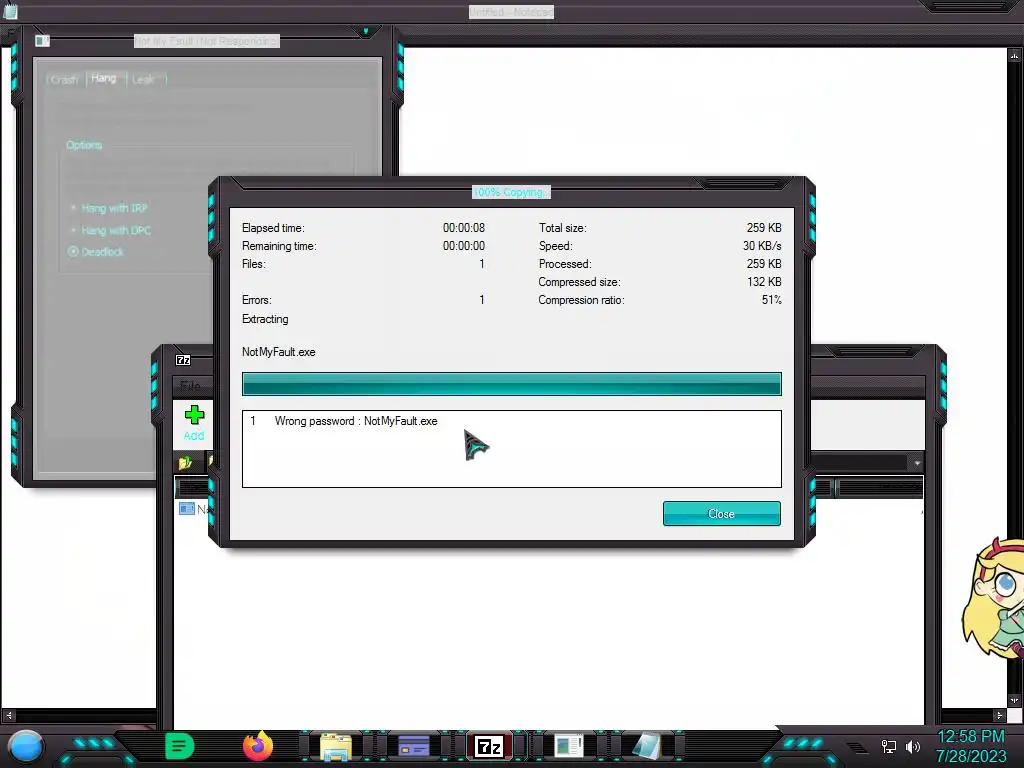Open the 7-Zip address path dropdown
Screen dimensions: 1024x768
tap(917, 463)
